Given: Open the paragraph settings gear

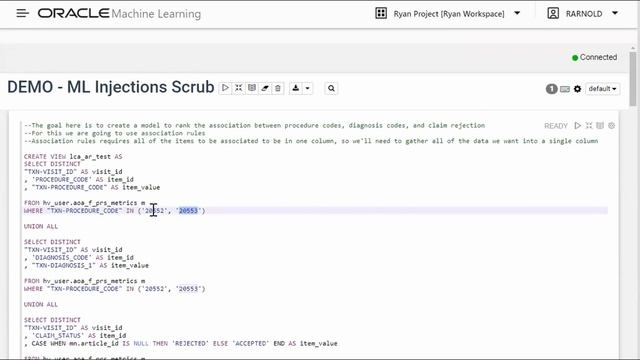Looking at the screenshot, I should coord(611,125).
